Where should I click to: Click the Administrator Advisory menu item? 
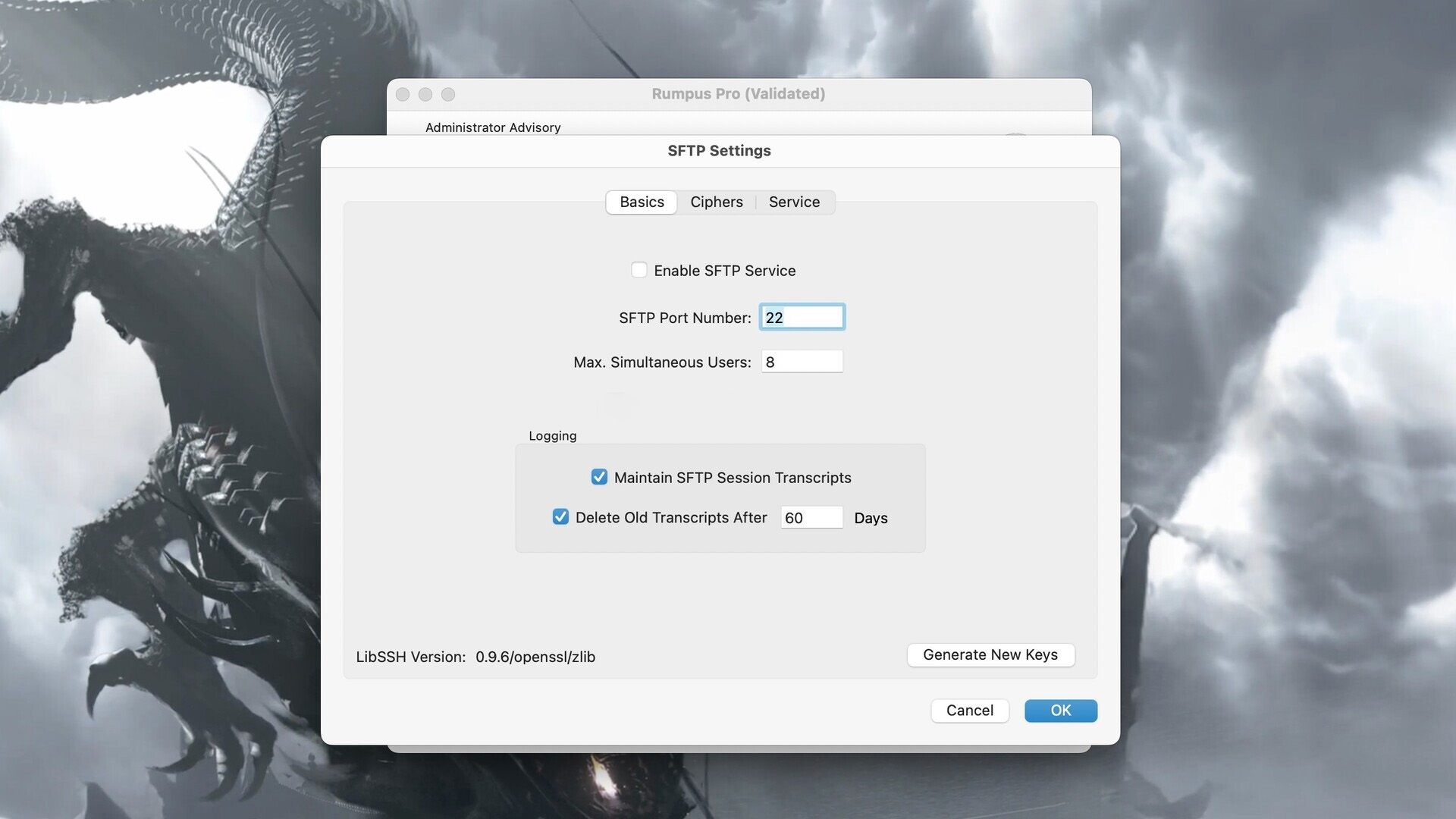(493, 127)
